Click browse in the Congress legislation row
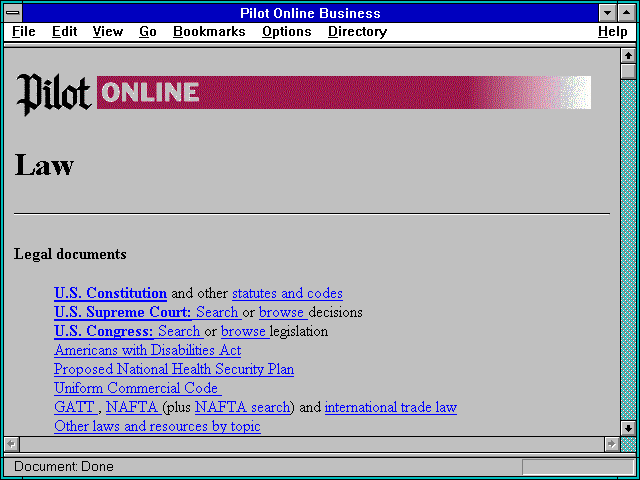 click(243, 331)
